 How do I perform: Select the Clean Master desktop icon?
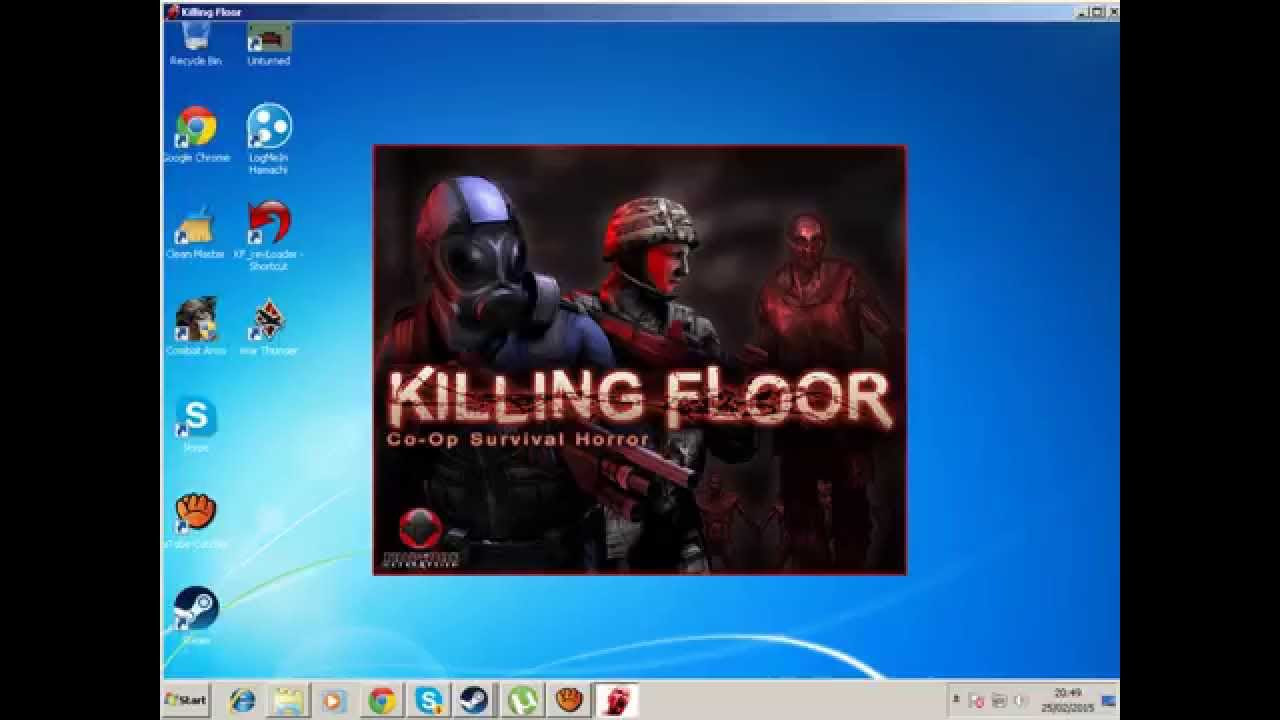196,232
